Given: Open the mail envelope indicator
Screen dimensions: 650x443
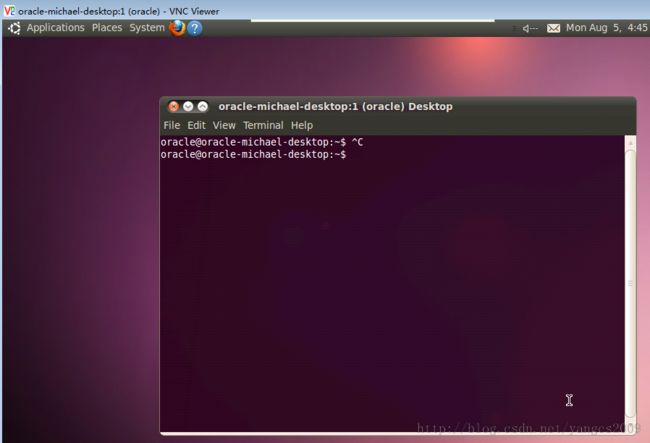Looking at the screenshot, I should (553, 28).
